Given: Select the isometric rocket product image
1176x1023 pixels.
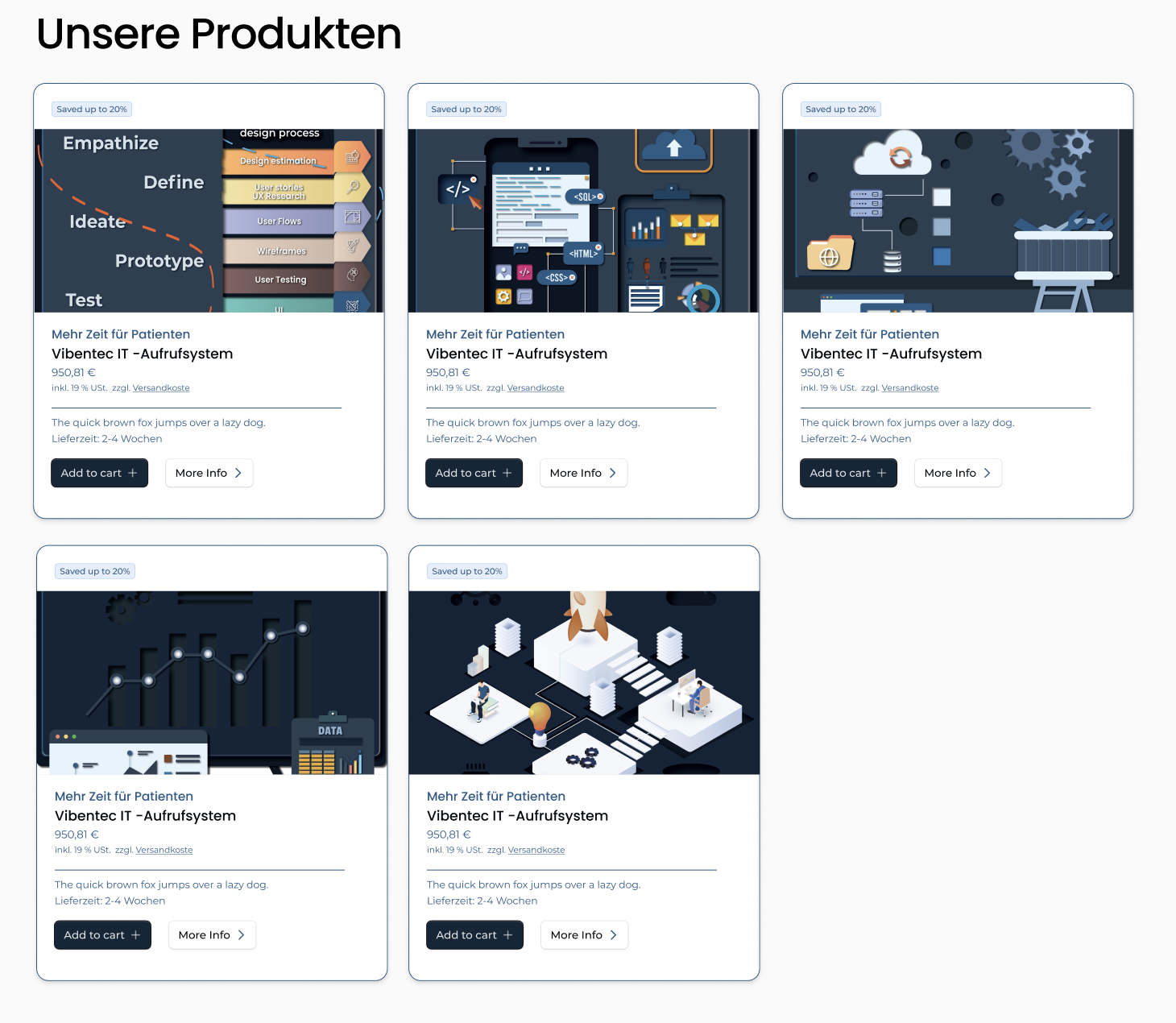Looking at the screenshot, I should (x=584, y=683).
